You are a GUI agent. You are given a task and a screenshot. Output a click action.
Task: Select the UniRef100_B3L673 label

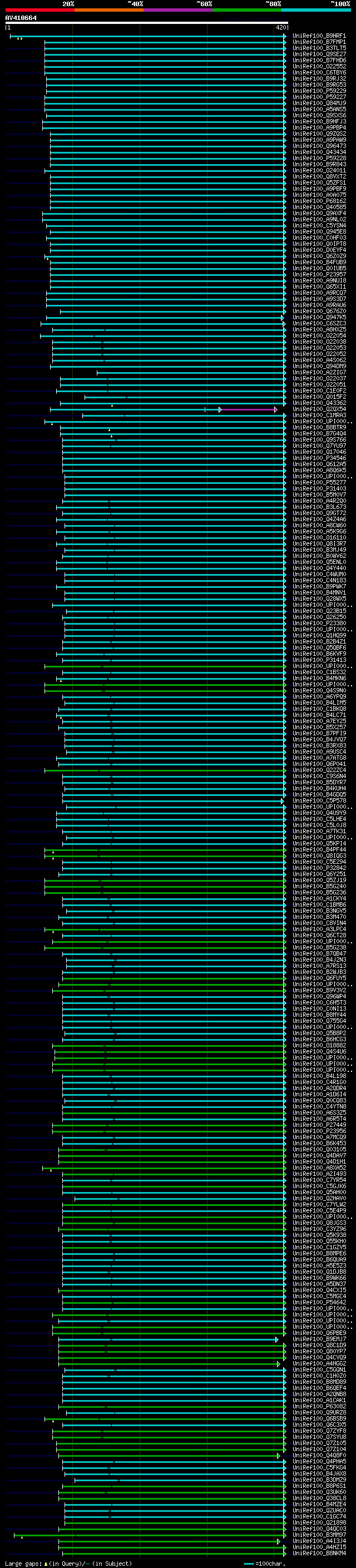point(319,507)
